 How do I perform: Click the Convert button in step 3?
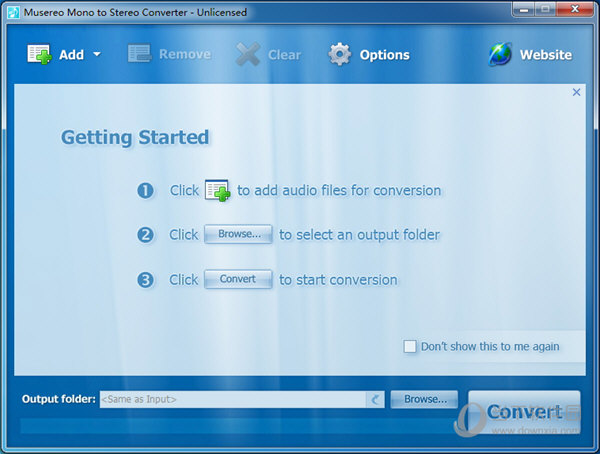238,279
